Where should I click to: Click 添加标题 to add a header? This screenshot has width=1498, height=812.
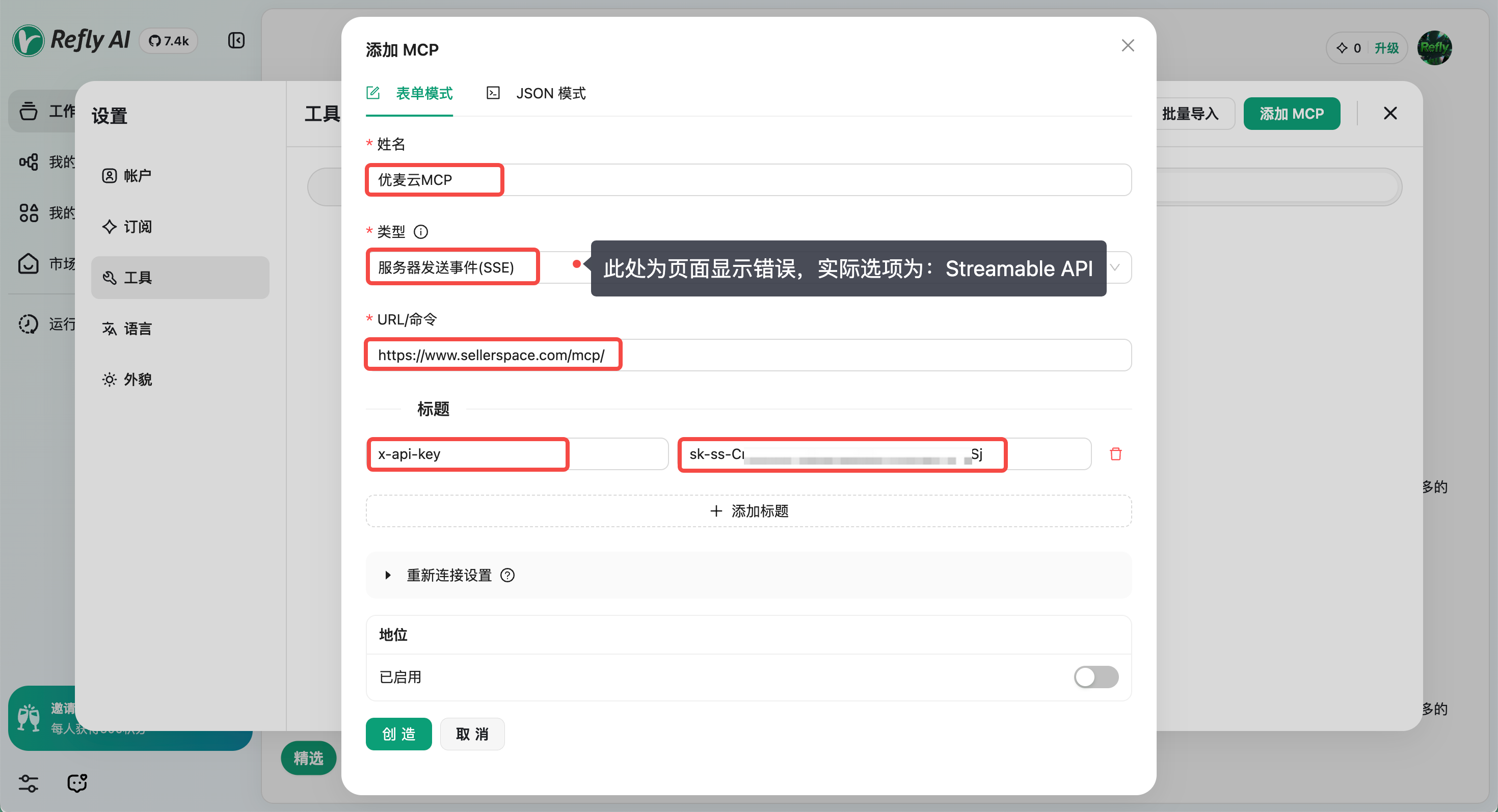point(748,511)
